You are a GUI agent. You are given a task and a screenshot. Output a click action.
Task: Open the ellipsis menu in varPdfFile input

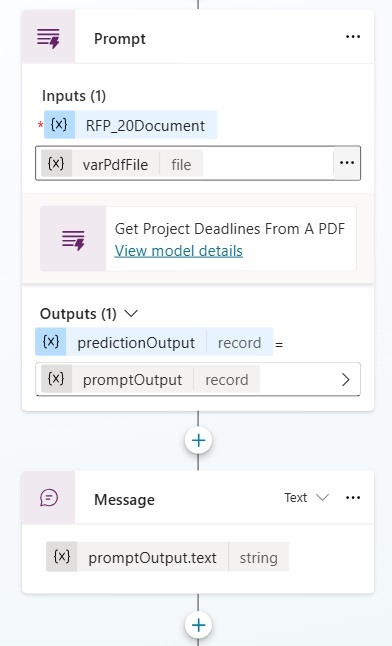[347, 163]
